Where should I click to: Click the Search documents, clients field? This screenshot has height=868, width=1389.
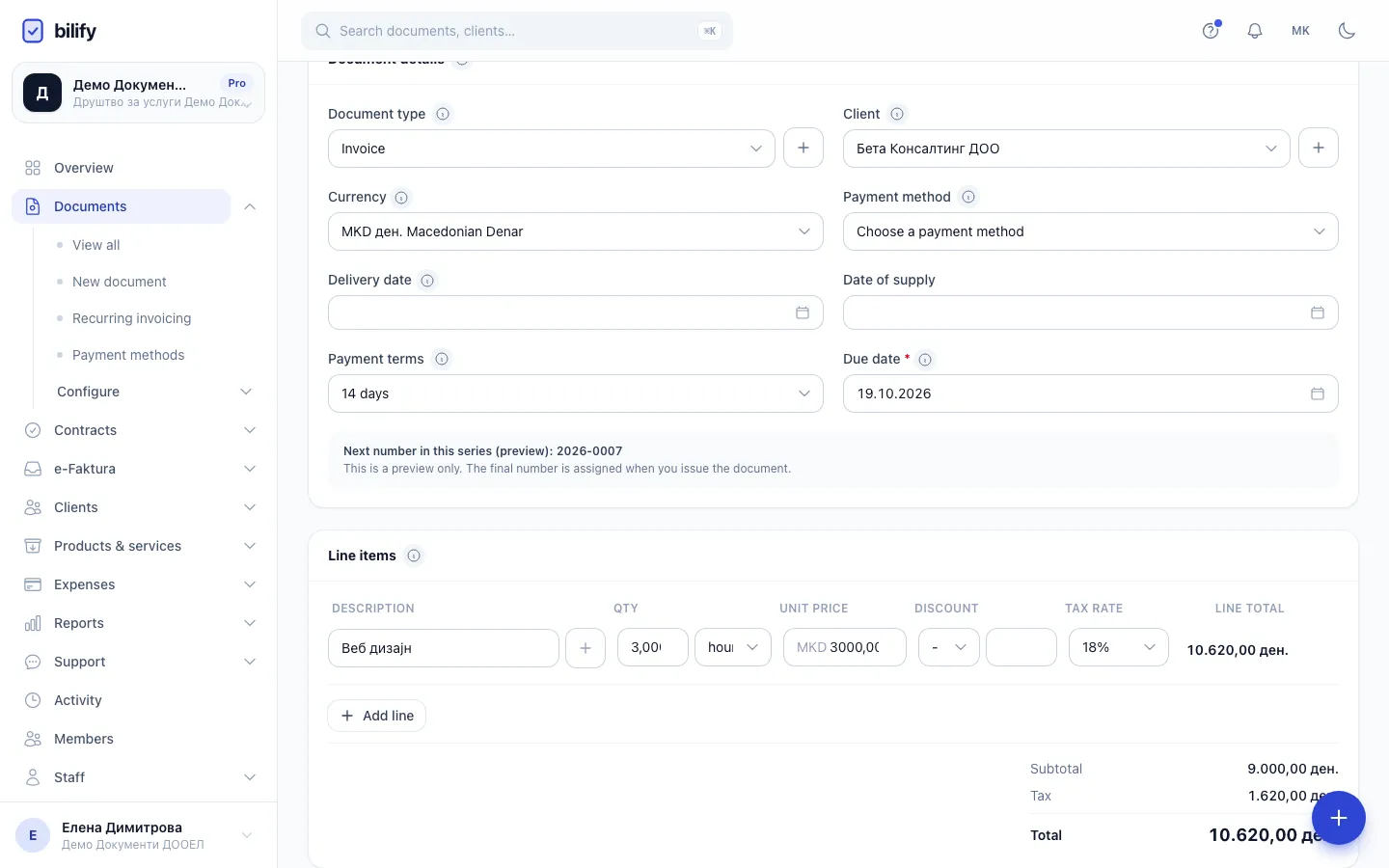[x=517, y=31]
